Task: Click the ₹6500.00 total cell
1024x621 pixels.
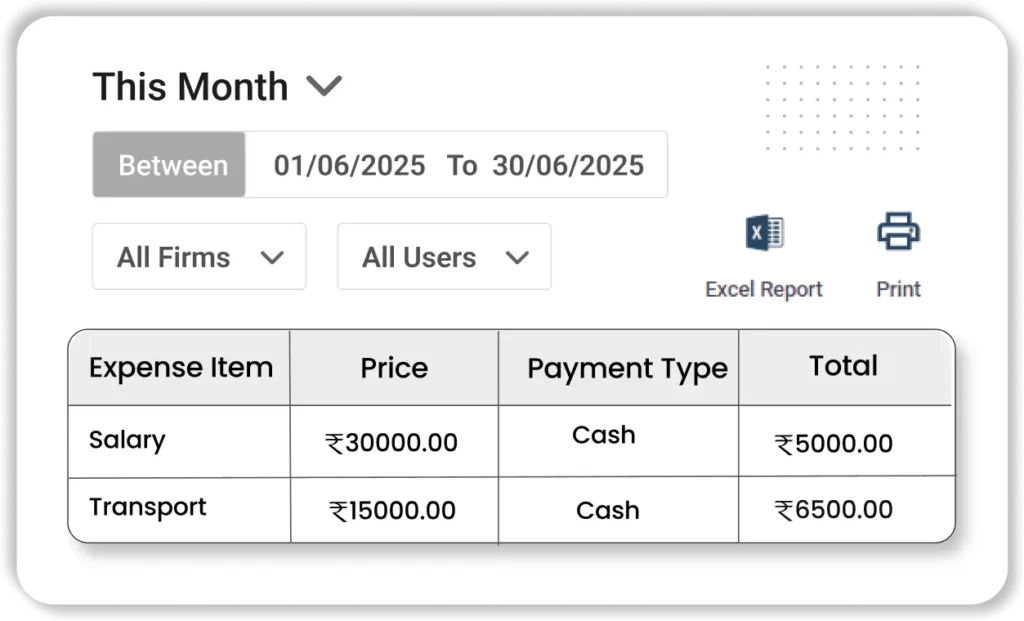Action: pos(833,510)
